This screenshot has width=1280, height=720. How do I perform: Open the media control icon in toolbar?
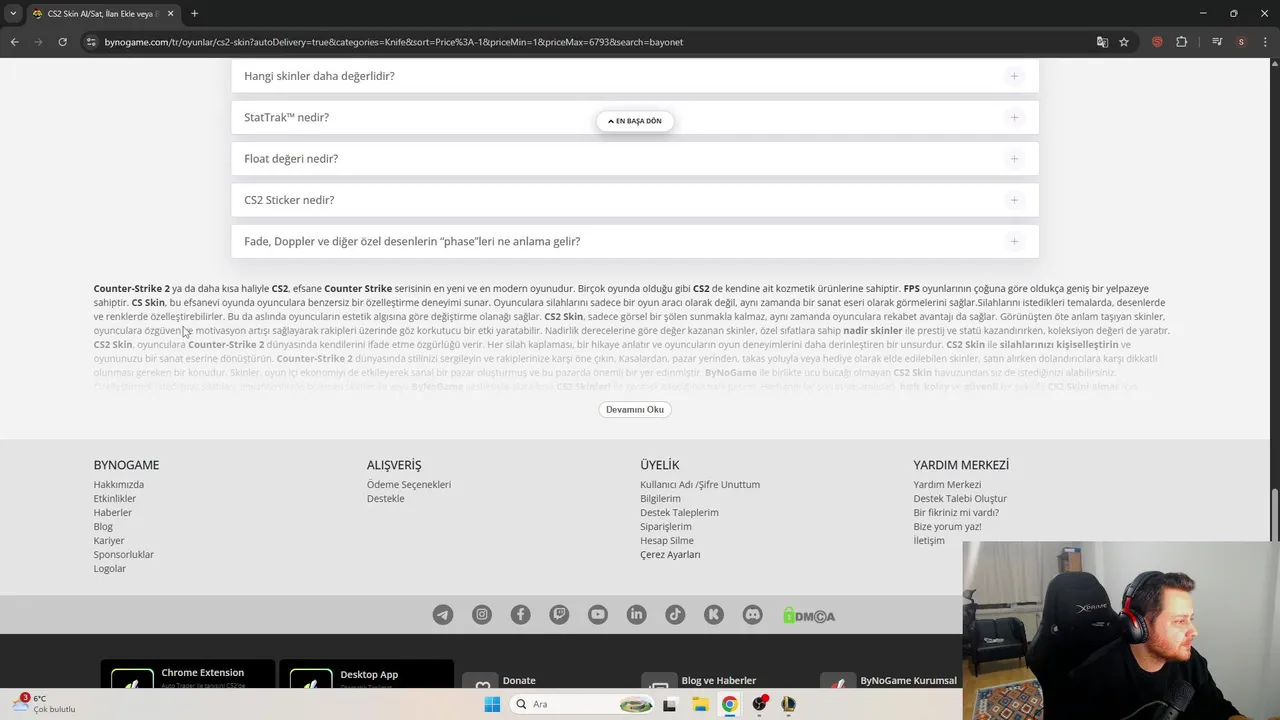[1217, 42]
